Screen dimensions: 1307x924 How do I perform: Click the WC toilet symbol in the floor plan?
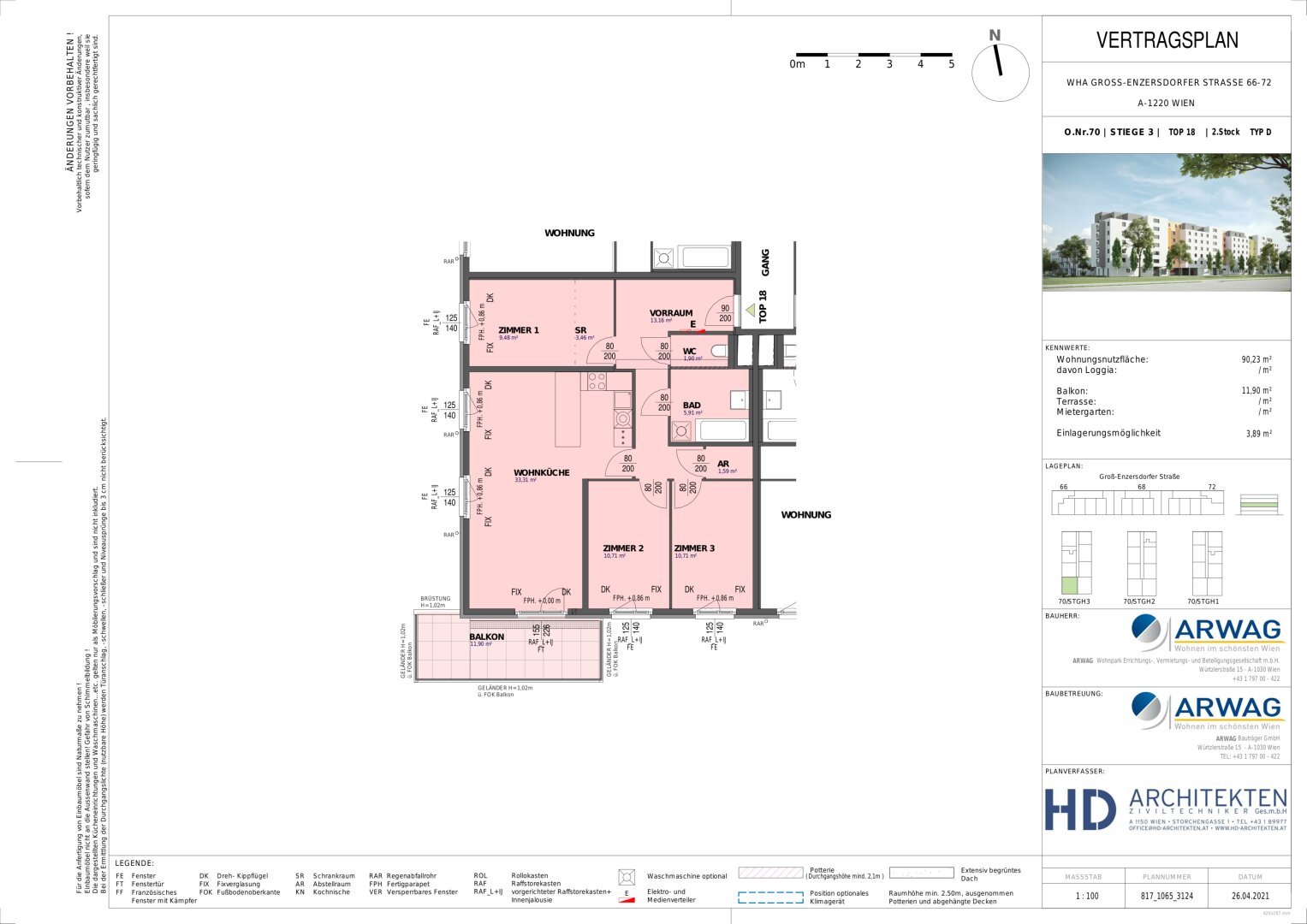pyautogui.click(x=719, y=351)
